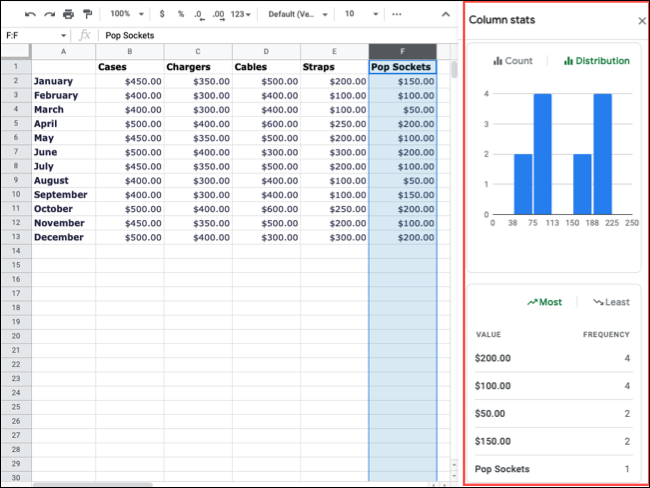Select the December row label cell
Viewport: 650px width, 488px height.
[x=63, y=237]
